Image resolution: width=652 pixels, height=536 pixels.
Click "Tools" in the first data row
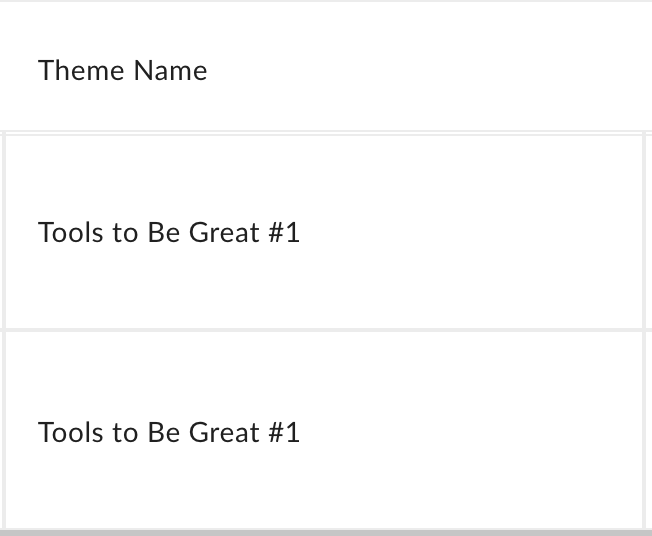click(x=70, y=232)
